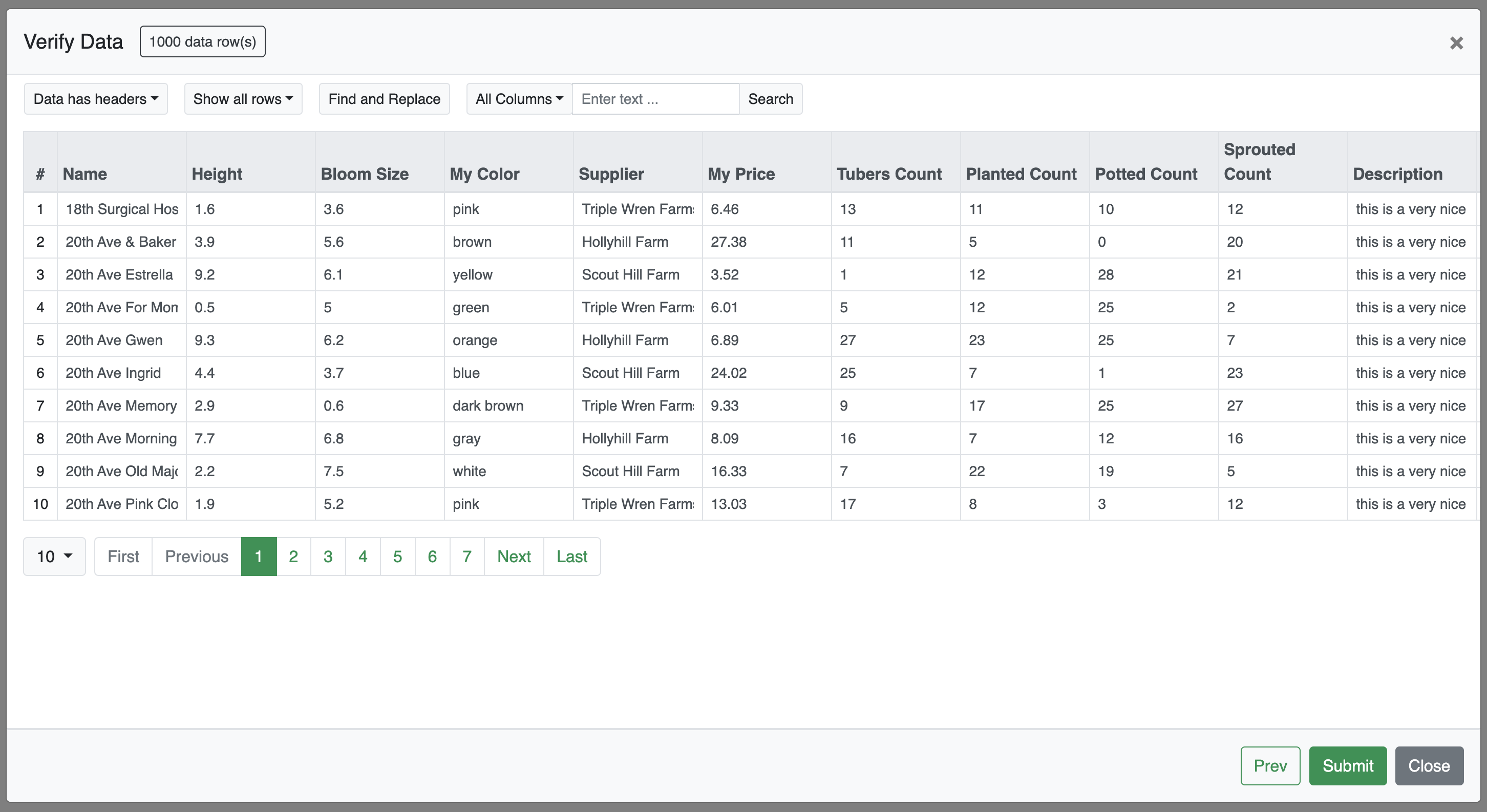This screenshot has width=1487, height=812.
Task: Go to the Last page
Action: click(571, 557)
